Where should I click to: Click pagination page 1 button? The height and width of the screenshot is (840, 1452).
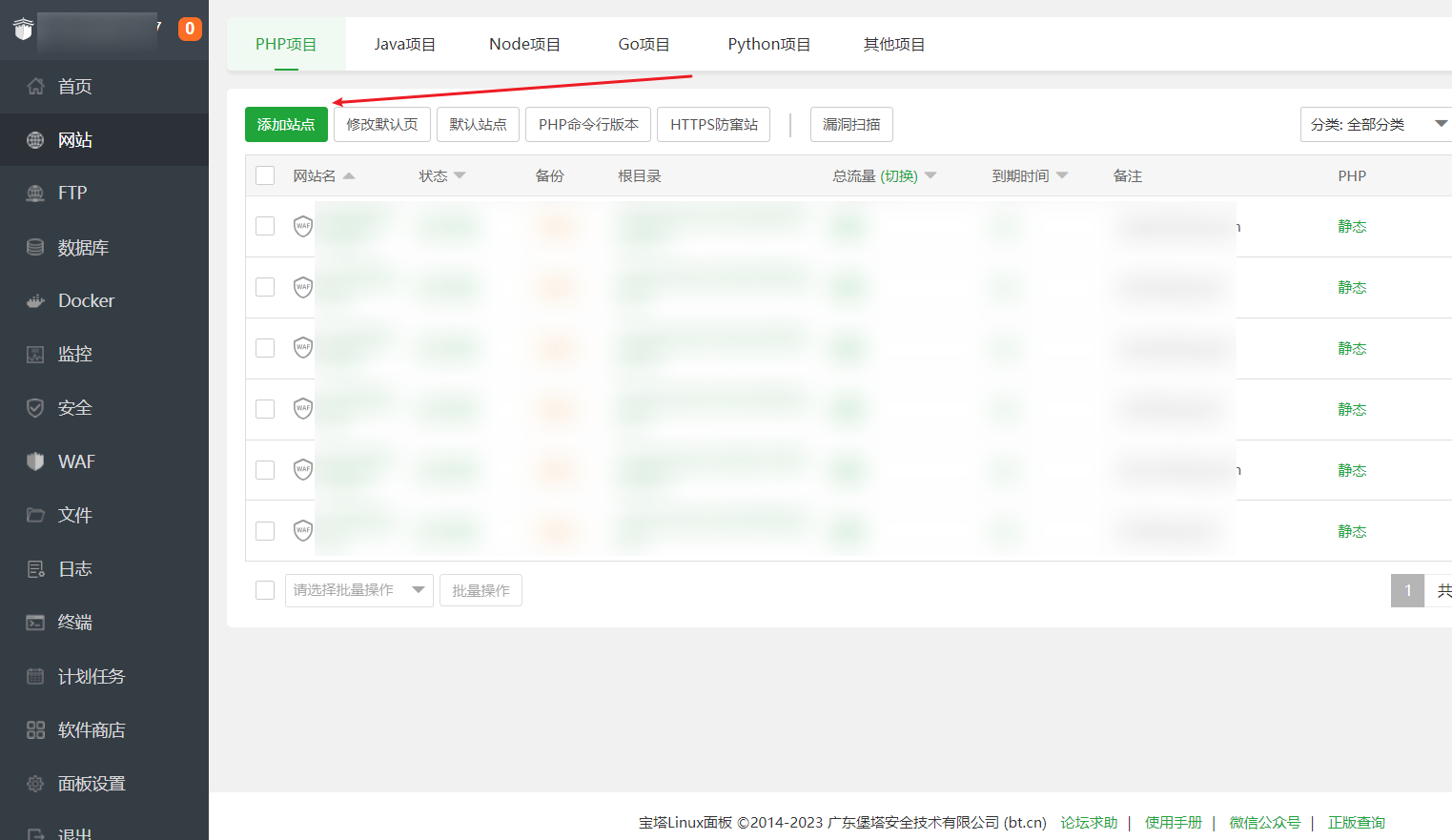(x=1407, y=590)
